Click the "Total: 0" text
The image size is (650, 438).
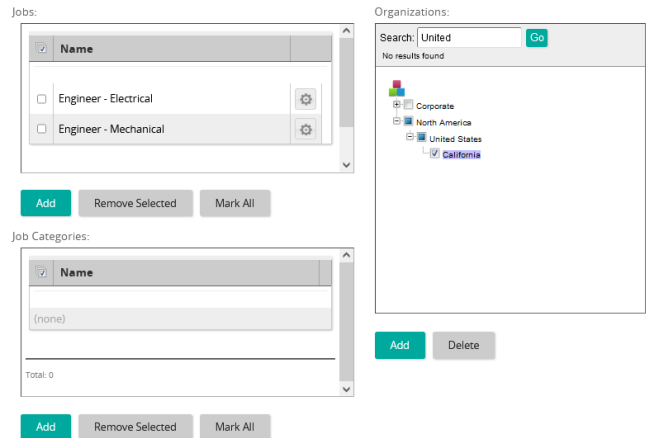pyautogui.click(x=39, y=375)
